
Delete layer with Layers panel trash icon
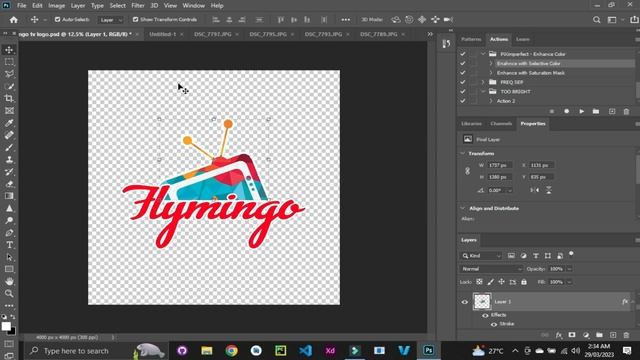626,335
